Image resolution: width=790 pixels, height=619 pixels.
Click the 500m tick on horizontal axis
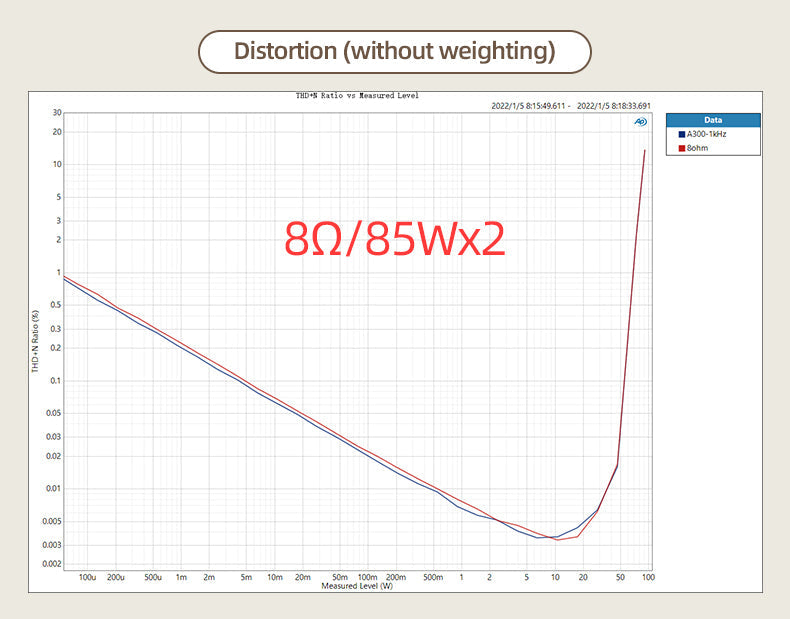click(x=433, y=577)
